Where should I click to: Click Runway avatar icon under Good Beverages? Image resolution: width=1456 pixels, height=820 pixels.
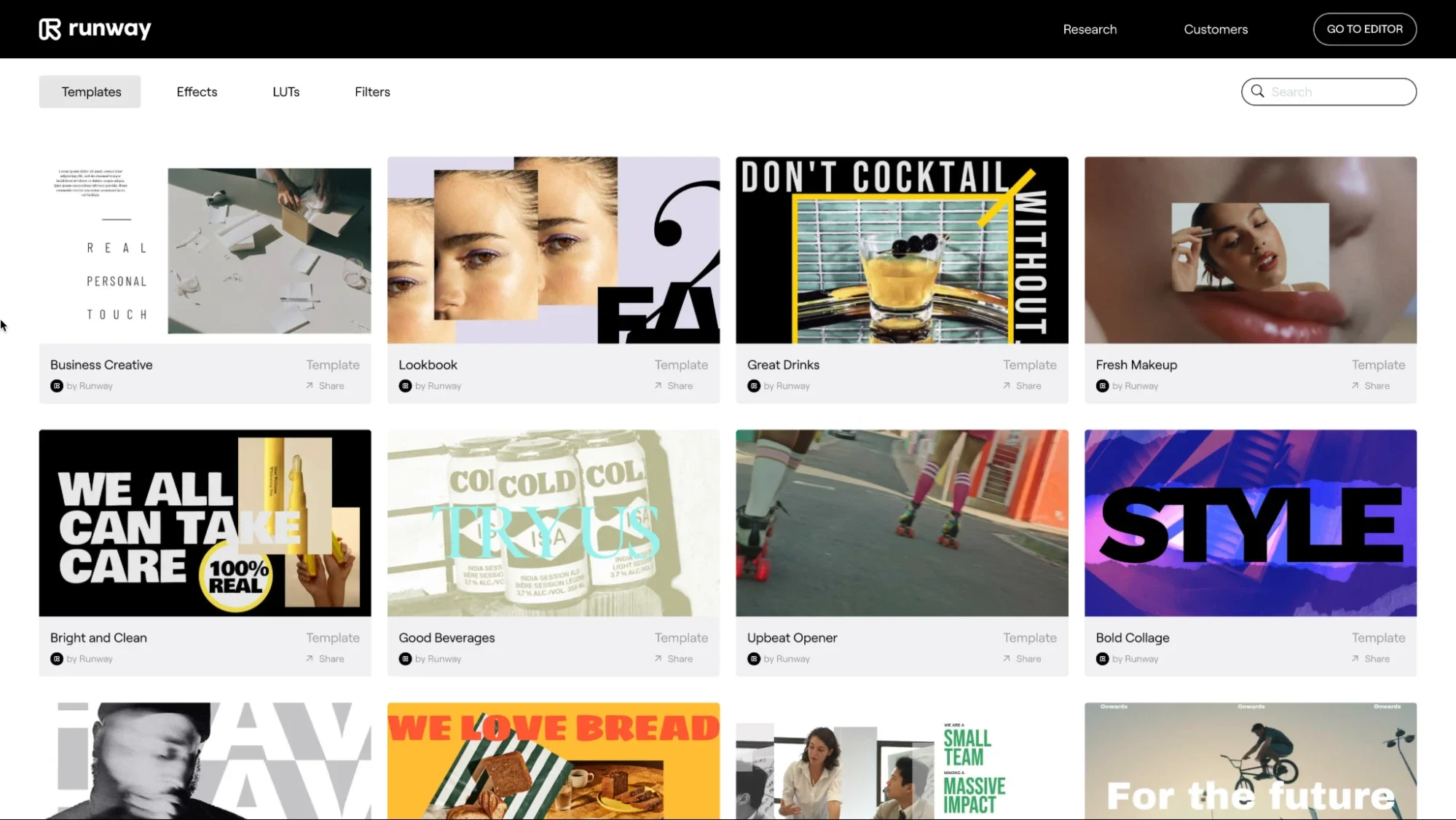pyautogui.click(x=405, y=658)
